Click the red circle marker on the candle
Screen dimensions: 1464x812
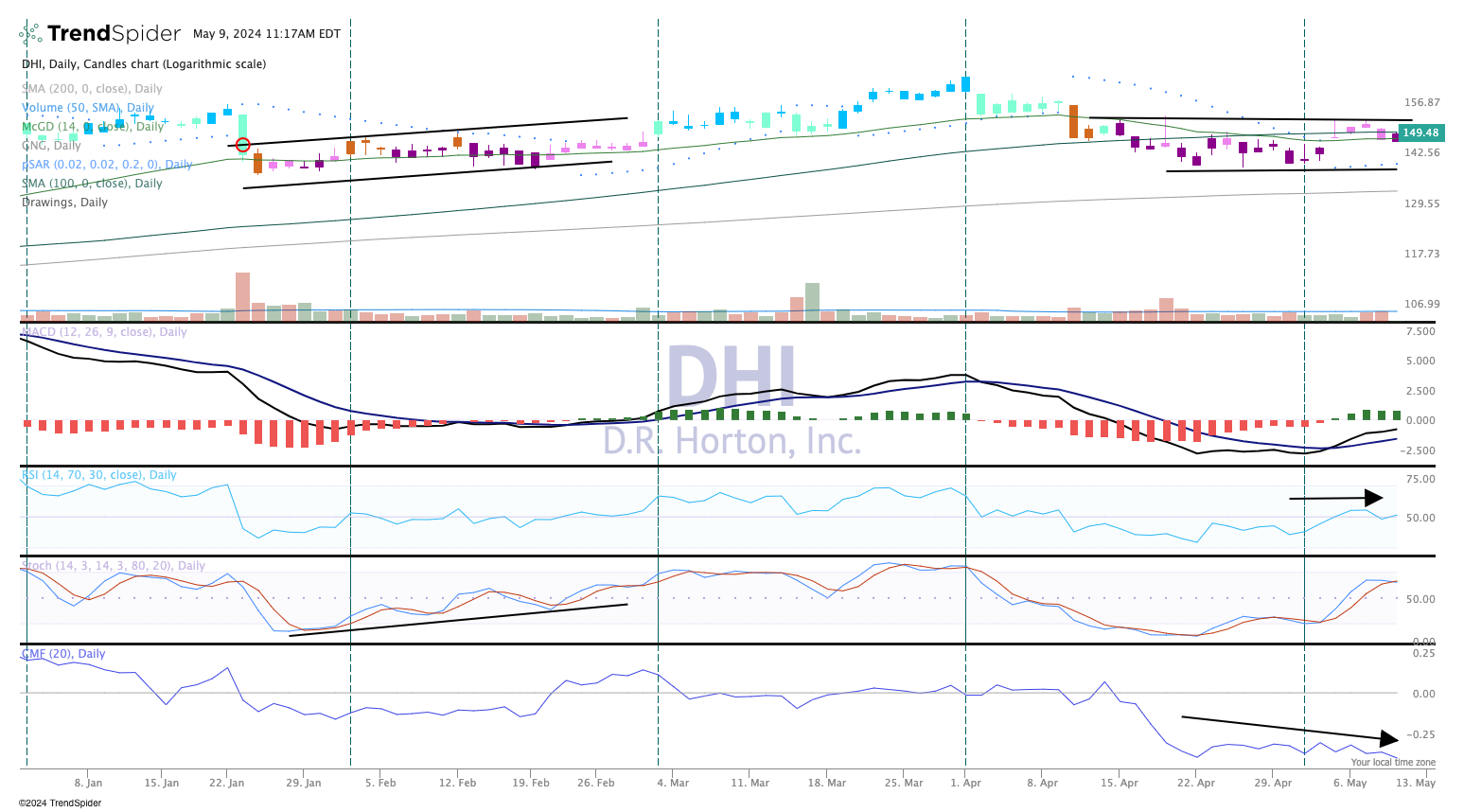click(x=243, y=145)
